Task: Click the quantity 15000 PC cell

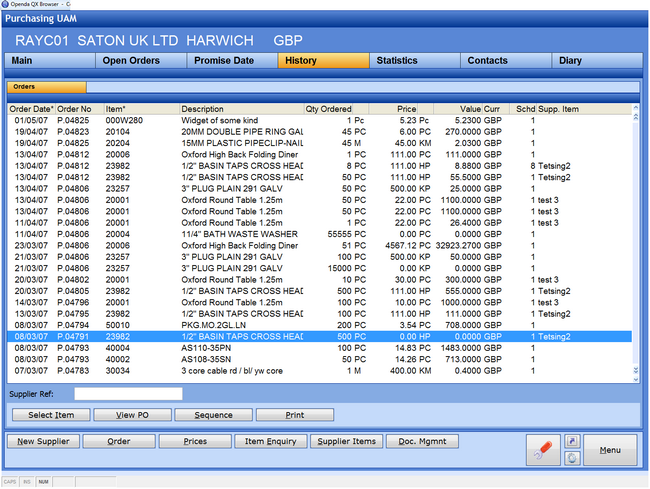Action: click(x=347, y=268)
